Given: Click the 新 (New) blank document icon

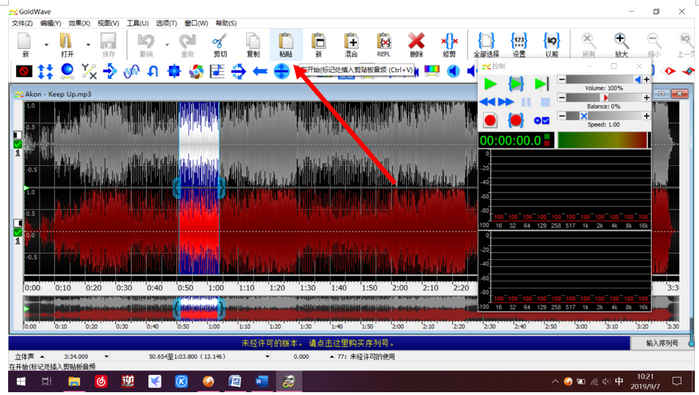Looking at the screenshot, I should (25, 41).
